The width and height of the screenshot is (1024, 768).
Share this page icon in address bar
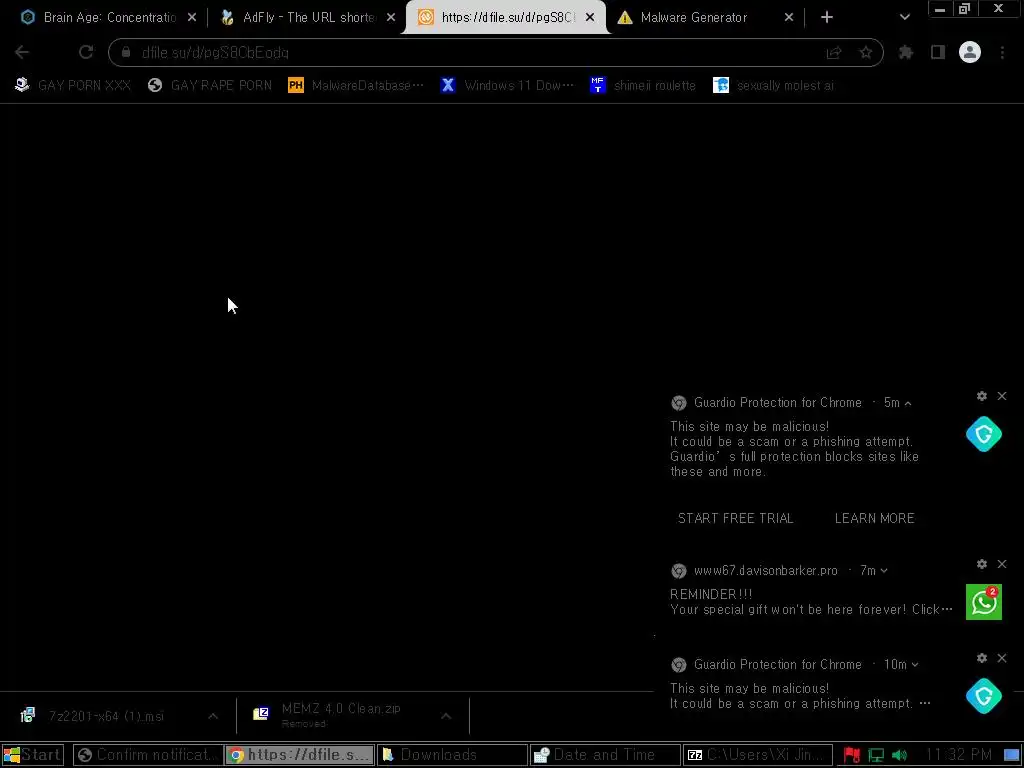coord(834,52)
